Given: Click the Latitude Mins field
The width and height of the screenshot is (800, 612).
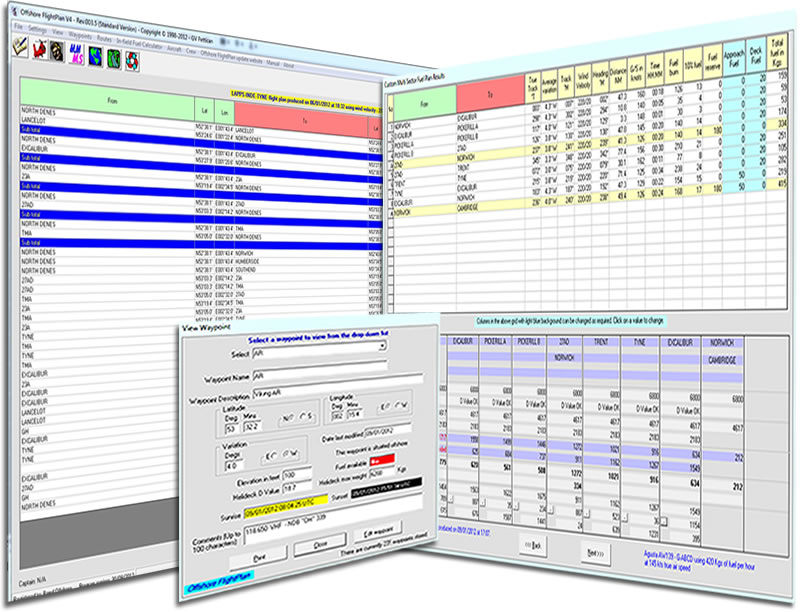Looking at the screenshot, I should coord(253,426).
